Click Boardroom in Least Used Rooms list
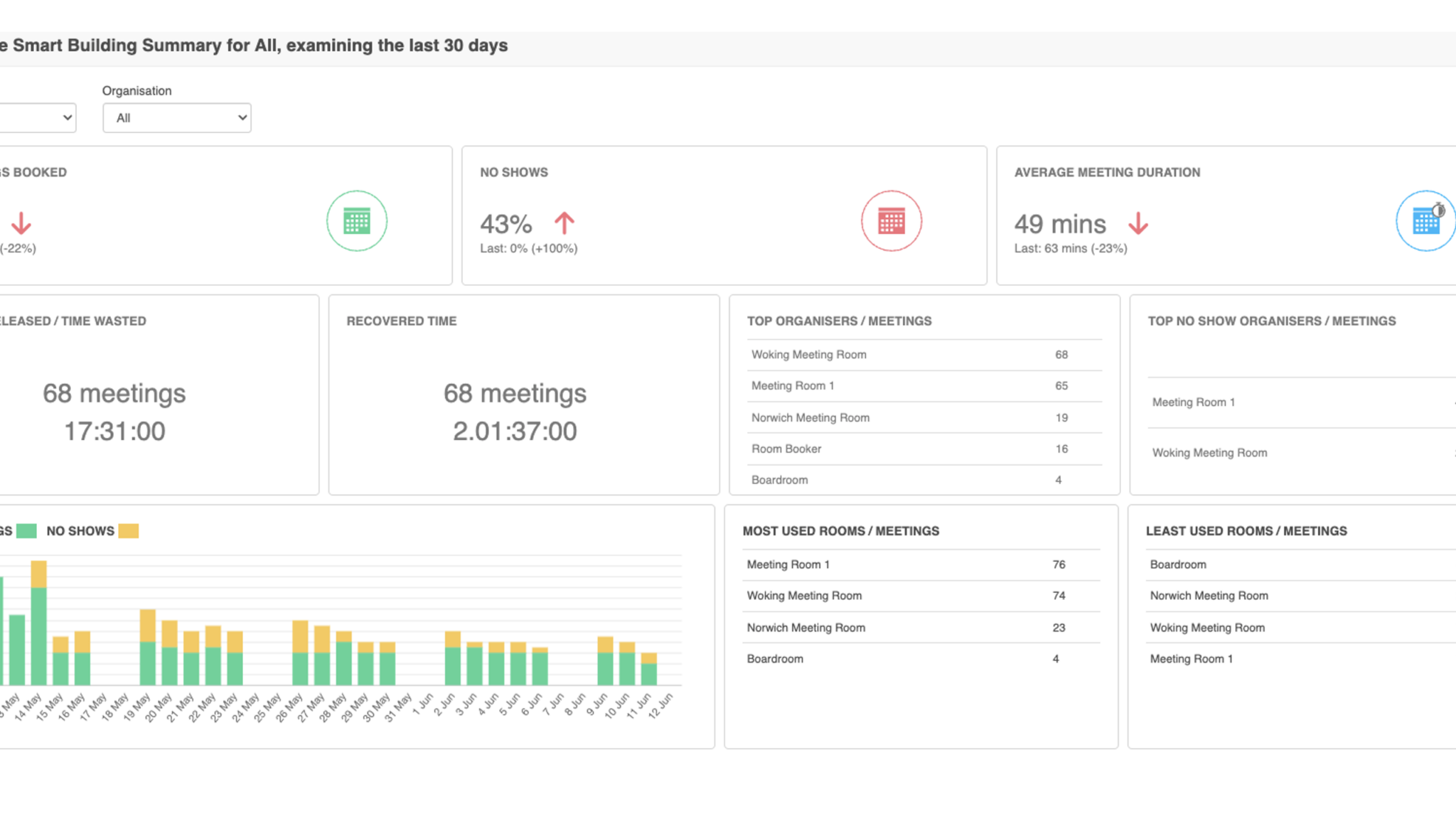 pos(1177,564)
